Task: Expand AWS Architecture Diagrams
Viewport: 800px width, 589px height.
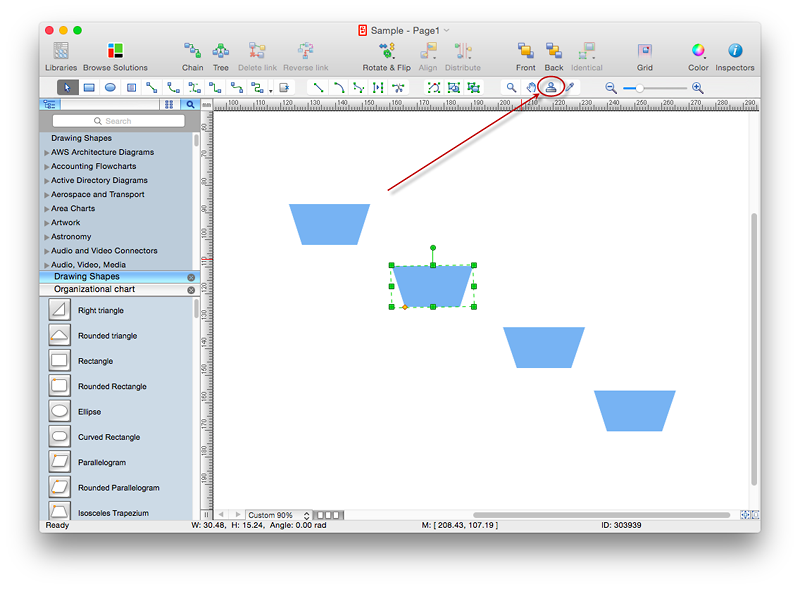Action: [47, 153]
